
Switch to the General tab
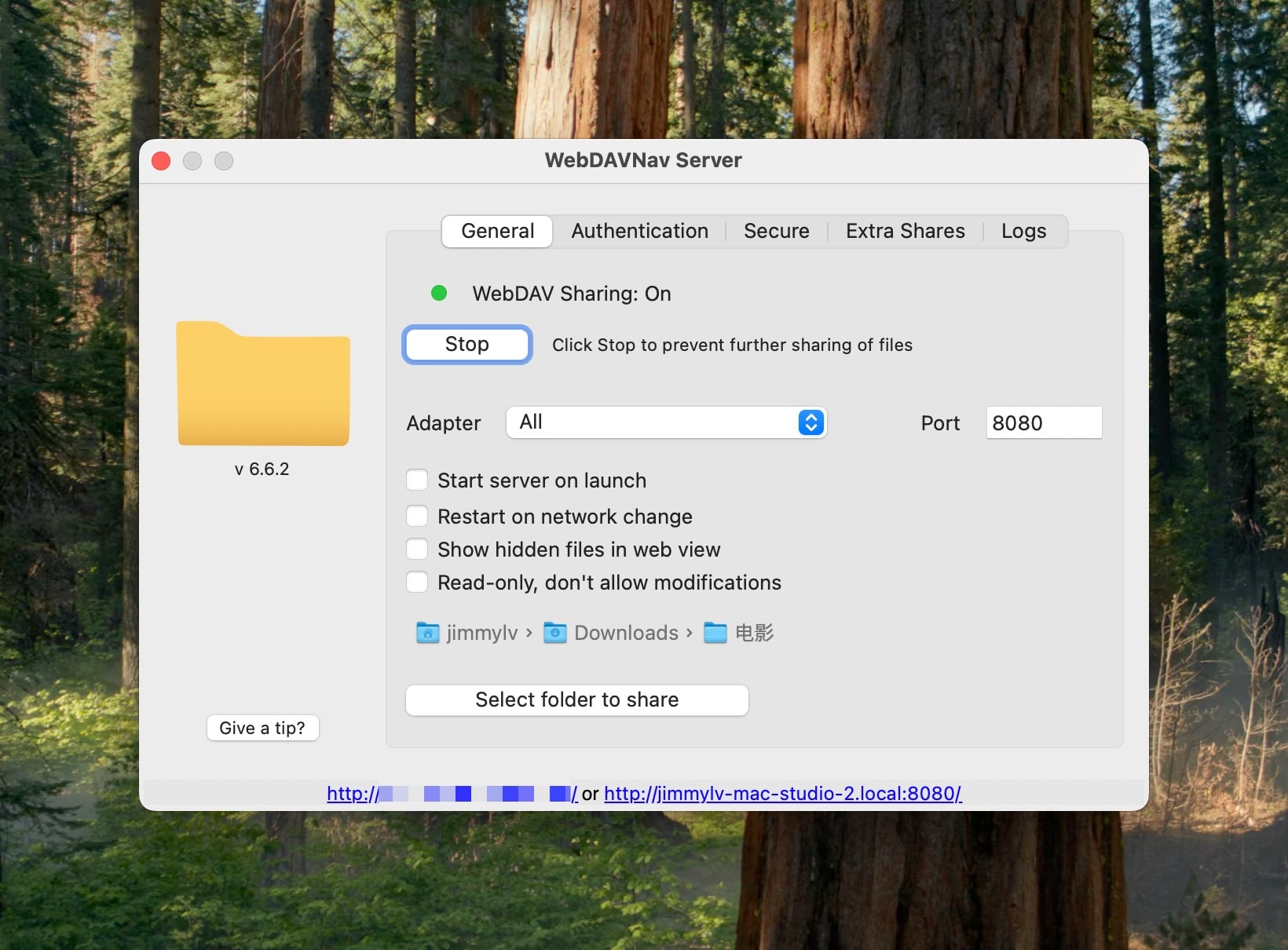497,231
